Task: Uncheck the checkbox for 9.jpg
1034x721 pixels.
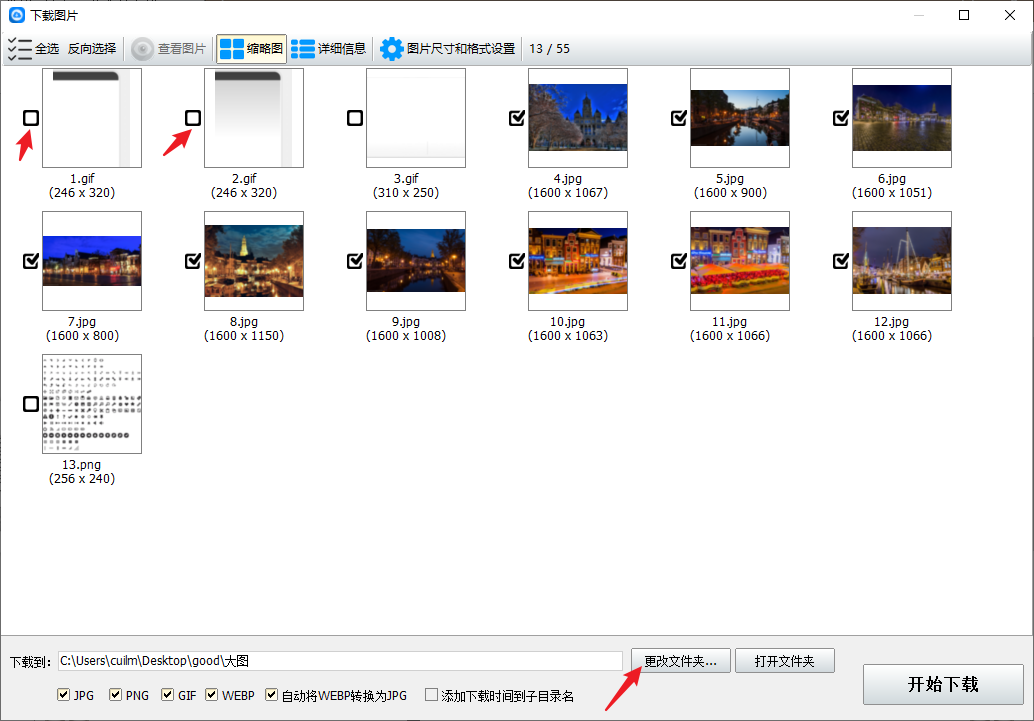Action: pos(355,261)
